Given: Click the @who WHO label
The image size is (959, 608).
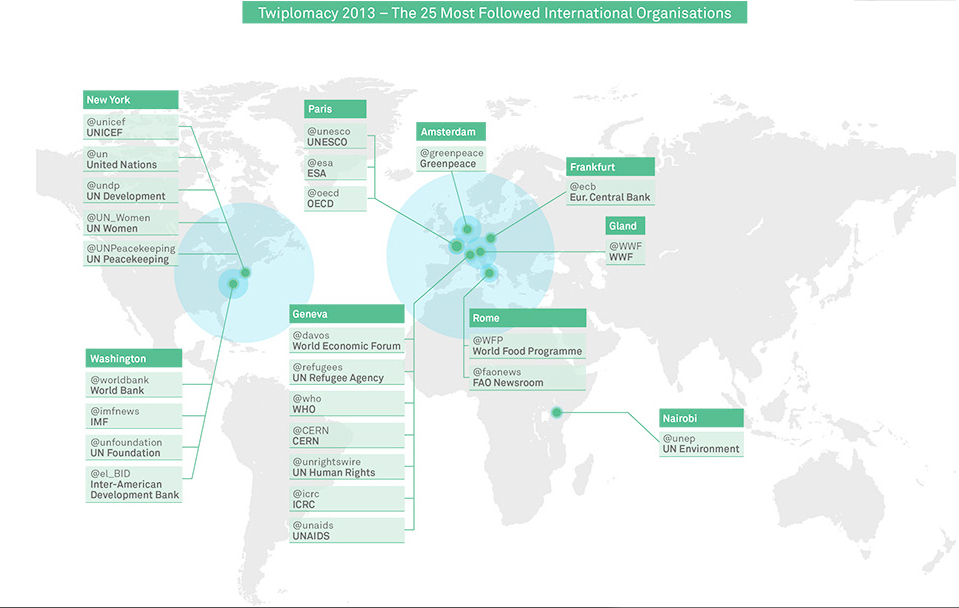Looking at the screenshot, I should (x=347, y=404).
